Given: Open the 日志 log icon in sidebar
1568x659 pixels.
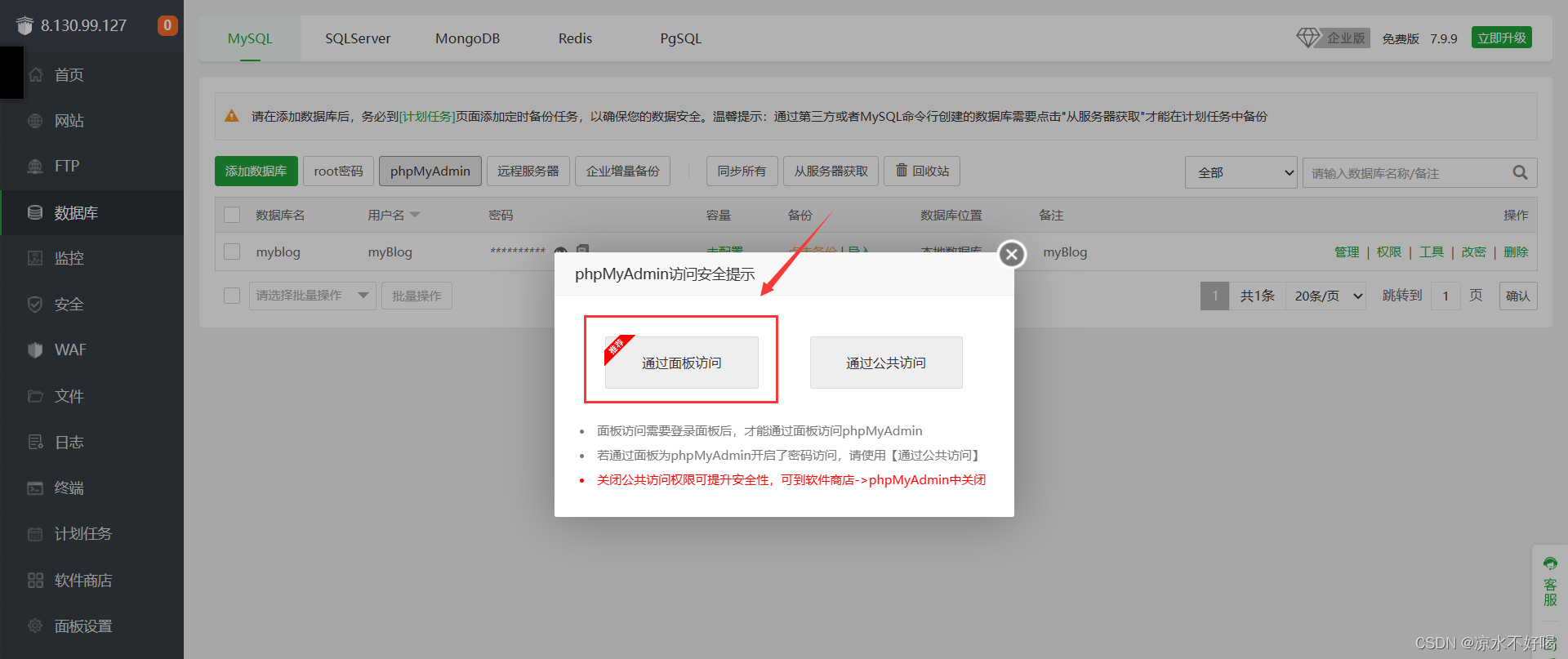Looking at the screenshot, I should tap(35, 442).
